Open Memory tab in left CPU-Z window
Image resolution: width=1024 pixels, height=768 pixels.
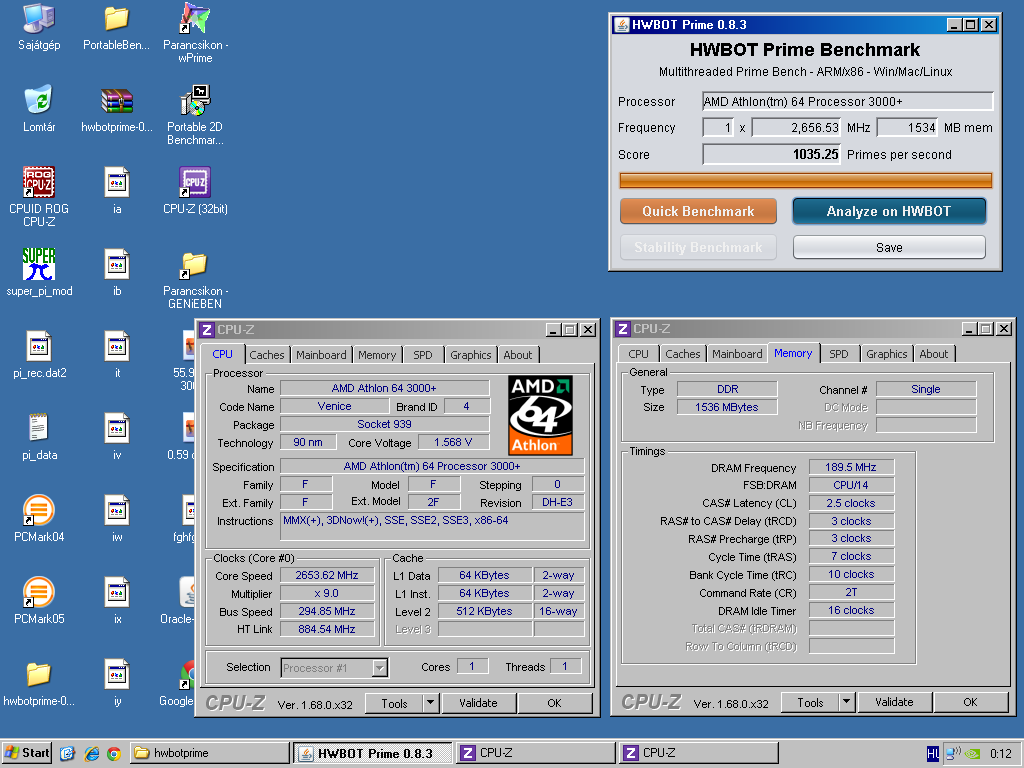[x=377, y=355]
